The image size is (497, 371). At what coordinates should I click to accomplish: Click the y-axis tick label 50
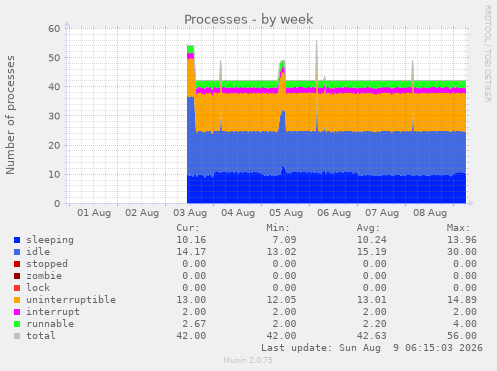[54, 58]
